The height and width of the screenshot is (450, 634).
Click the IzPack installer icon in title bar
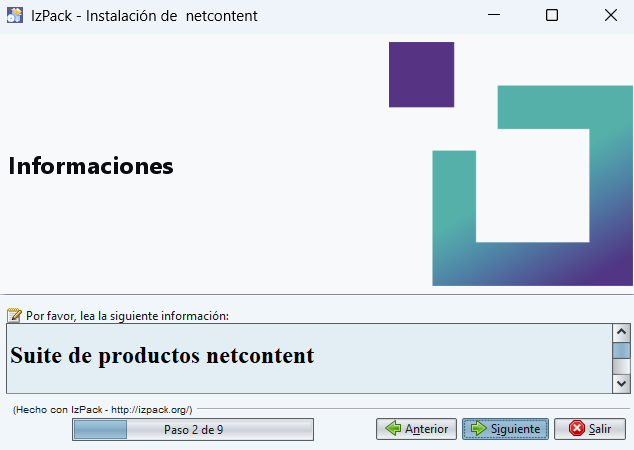[15, 16]
